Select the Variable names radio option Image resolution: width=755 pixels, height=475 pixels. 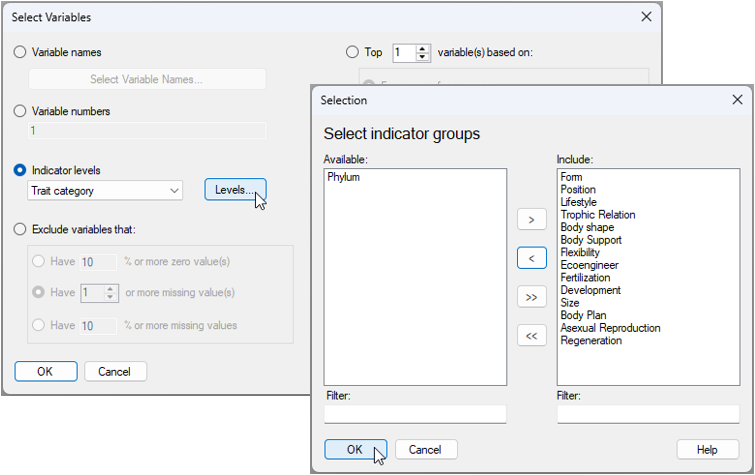pyautogui.click(x=20, y=52)
